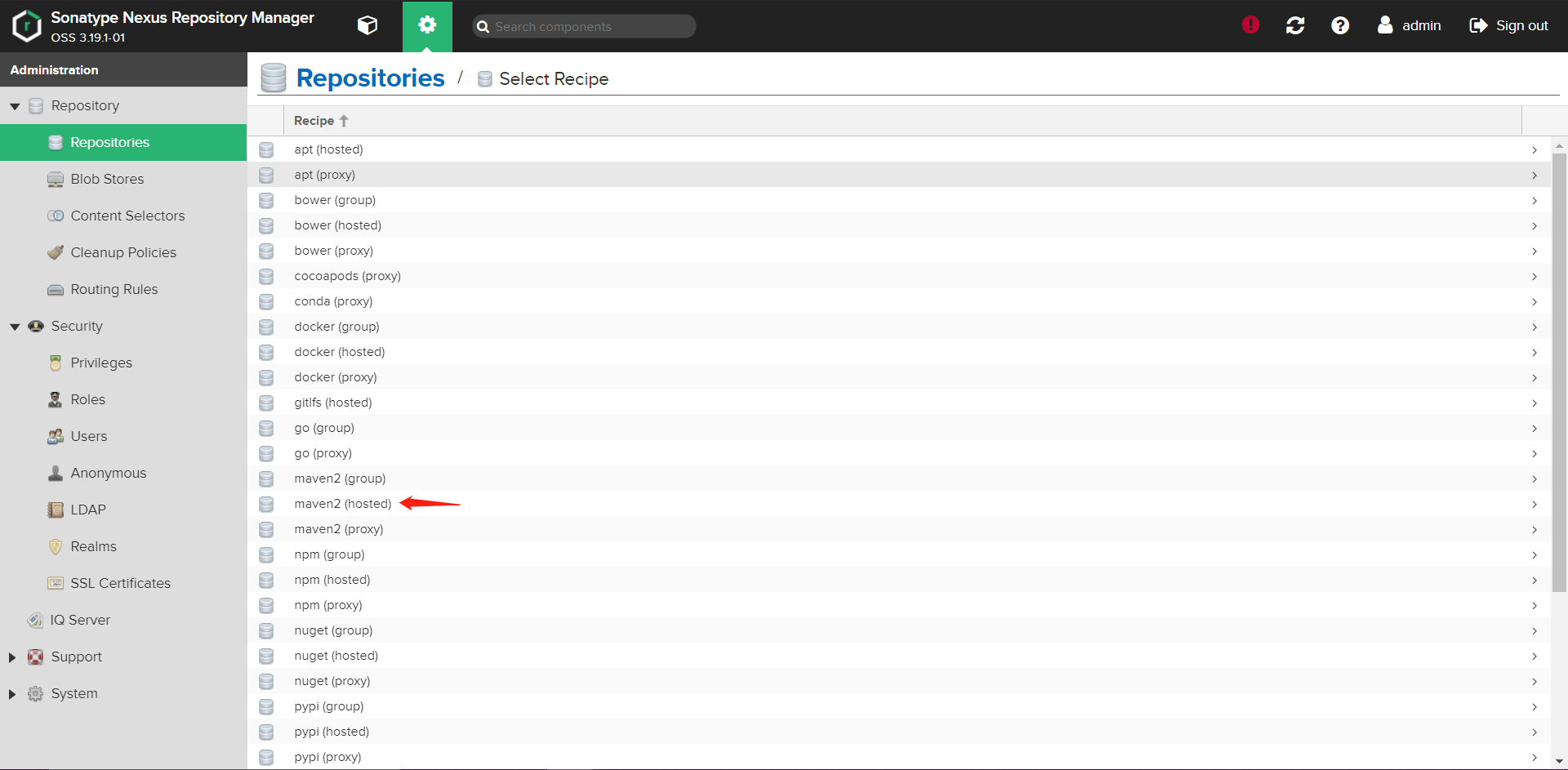Collapse the Repository tree section

point(15,106)
